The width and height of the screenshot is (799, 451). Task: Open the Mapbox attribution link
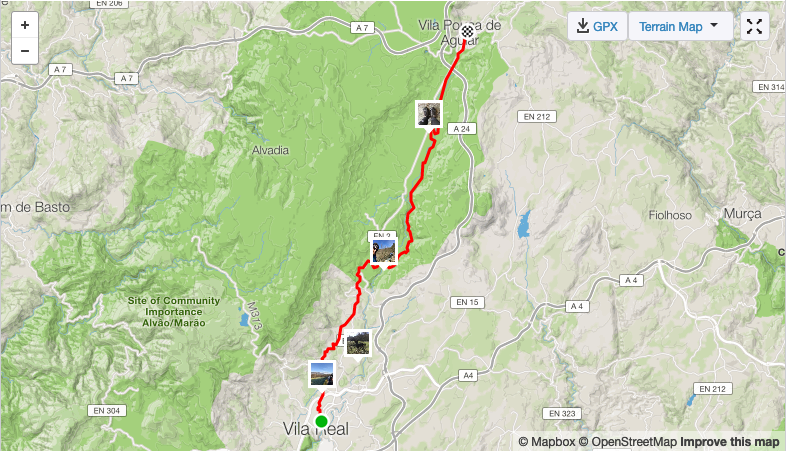547,442
